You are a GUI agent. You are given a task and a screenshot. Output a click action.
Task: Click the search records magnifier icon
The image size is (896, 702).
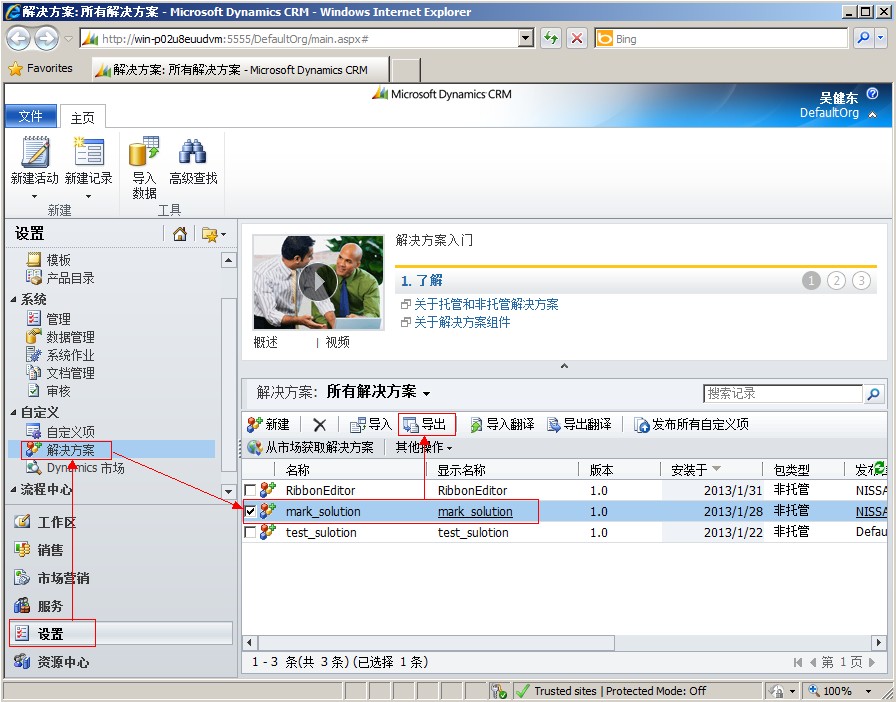pyautogui.click(x=873, y=393)
